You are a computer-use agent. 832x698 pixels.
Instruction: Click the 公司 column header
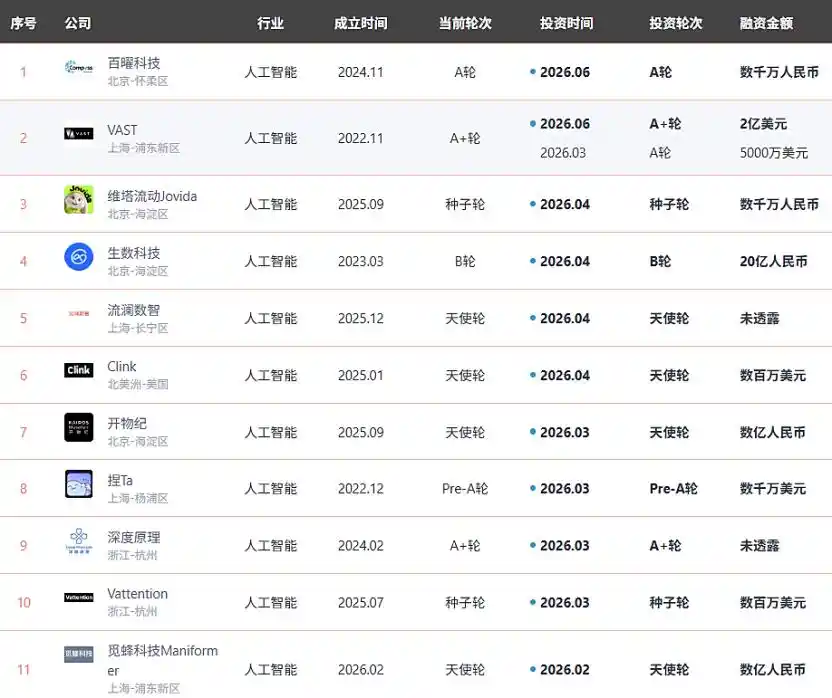pos(77,23)
